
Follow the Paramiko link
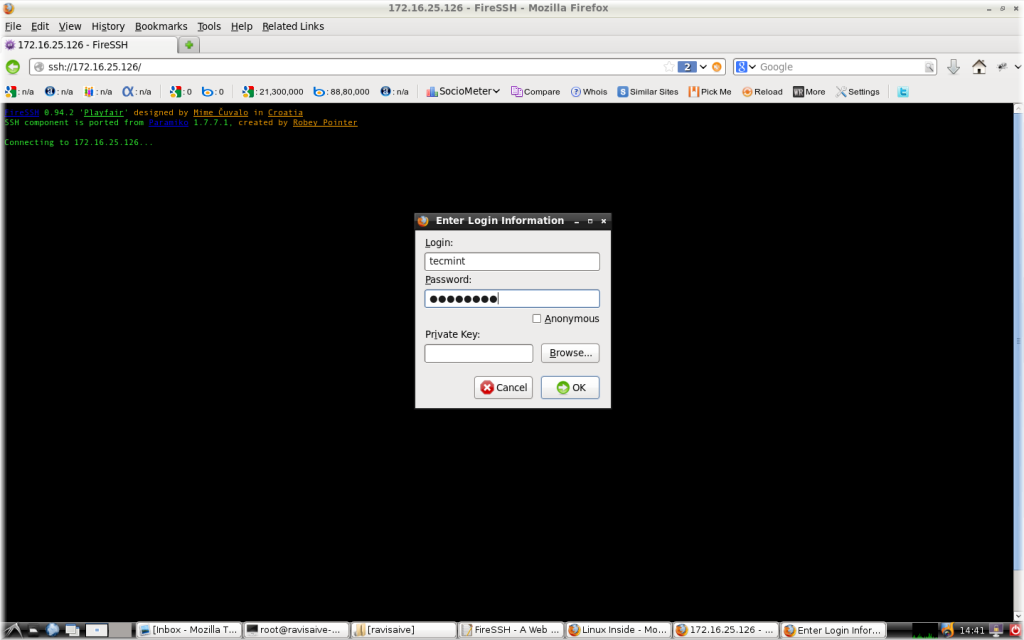point(168,122)
